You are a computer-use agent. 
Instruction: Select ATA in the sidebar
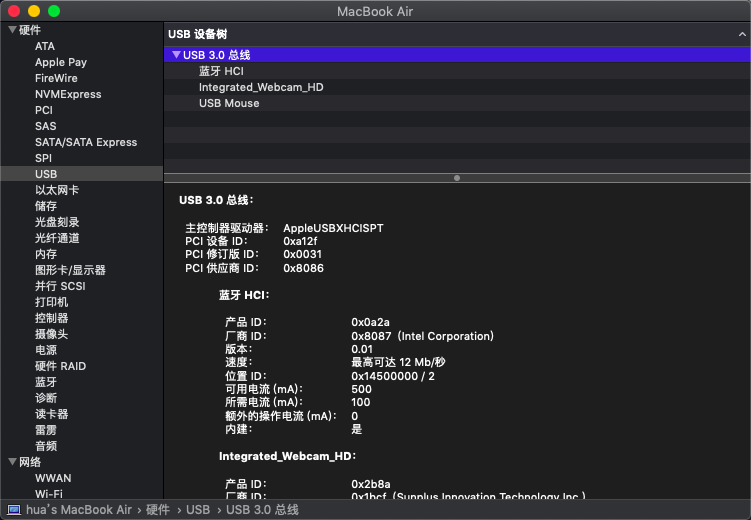(45, 46)
